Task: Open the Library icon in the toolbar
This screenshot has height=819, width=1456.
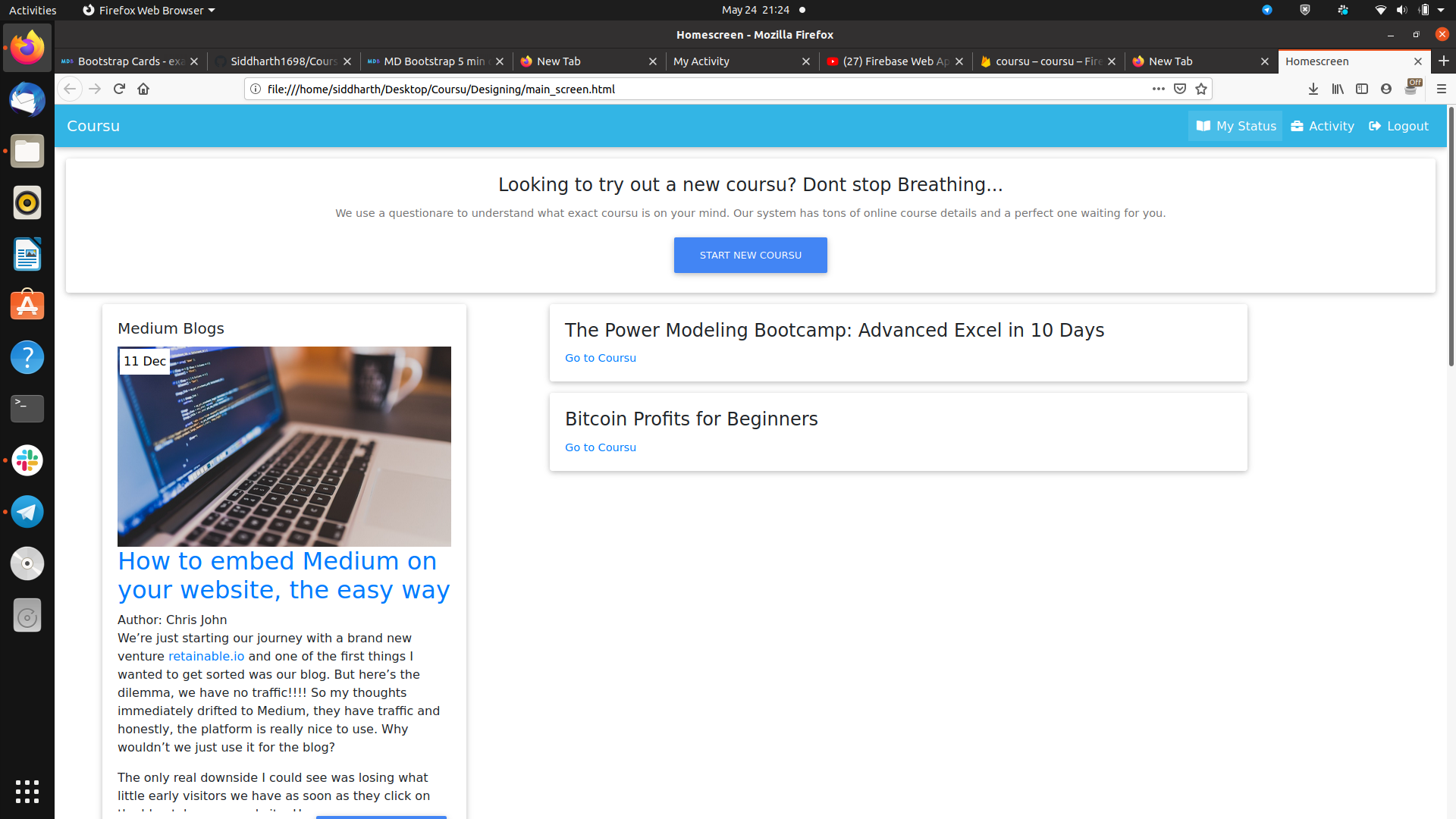Action: tap(1338, 89)
